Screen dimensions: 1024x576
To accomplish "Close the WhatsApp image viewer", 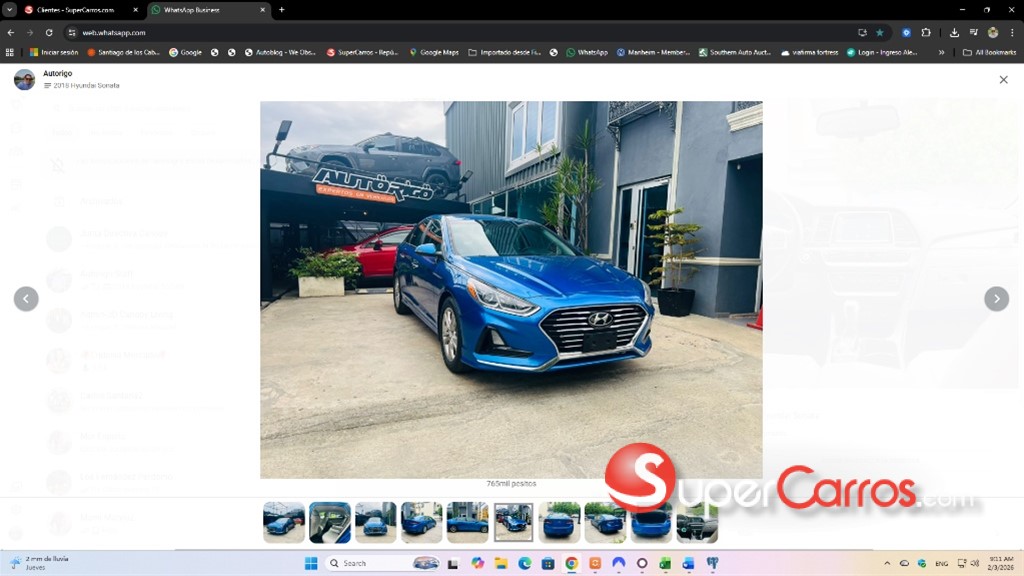I will tap(1003, 80).
